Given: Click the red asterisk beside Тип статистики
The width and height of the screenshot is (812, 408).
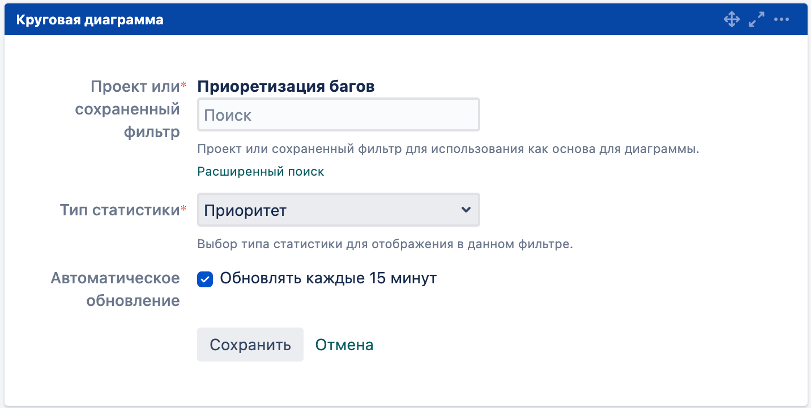Looking at the screenshot, I should click(183, 208).
